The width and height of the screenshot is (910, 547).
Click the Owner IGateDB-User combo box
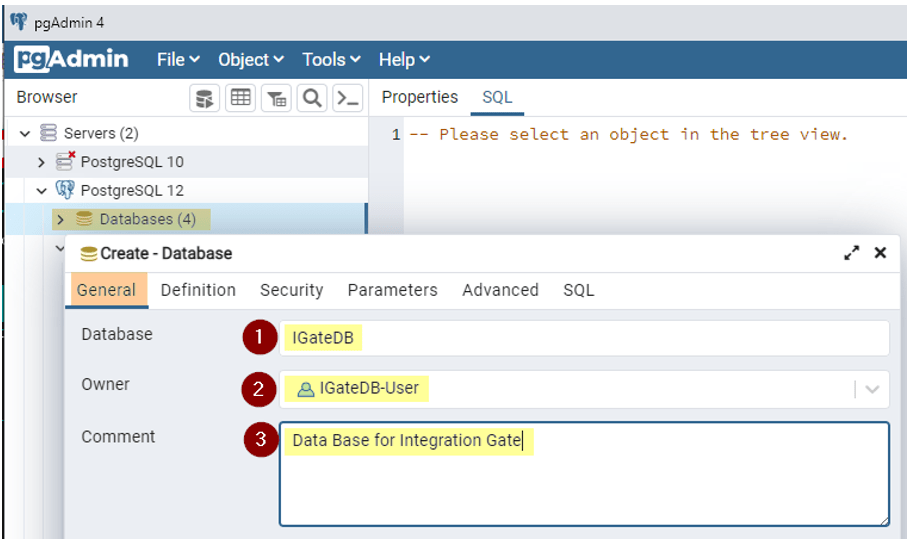tap(584, 389)
